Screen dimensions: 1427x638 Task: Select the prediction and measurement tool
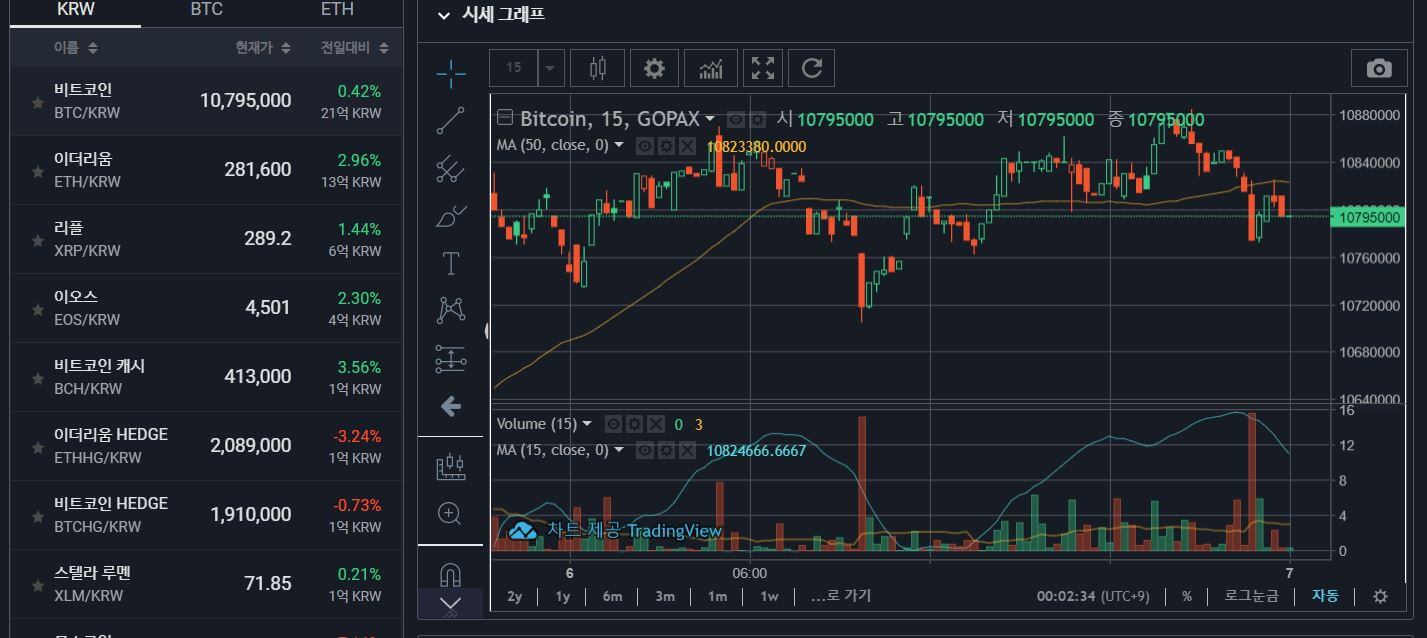click(451, 358)
